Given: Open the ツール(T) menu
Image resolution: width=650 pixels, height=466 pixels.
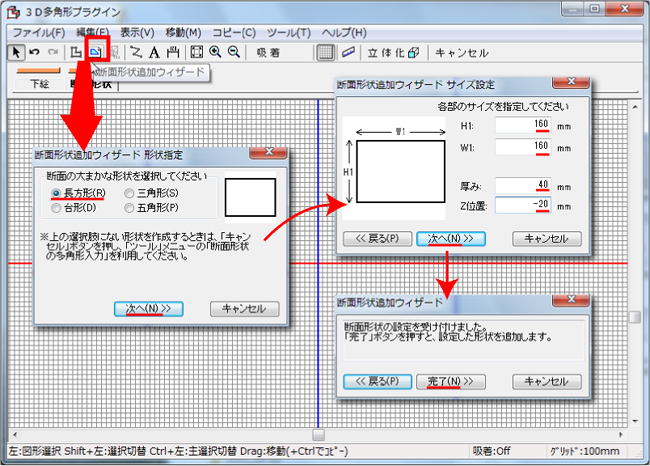Looking at the screenshot, I should (291, 33).
